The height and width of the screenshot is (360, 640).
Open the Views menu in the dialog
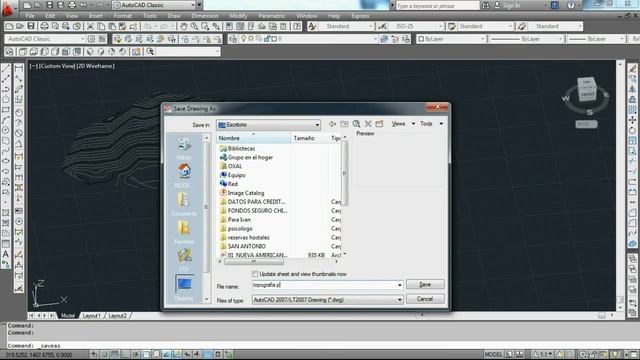[x=402, y=124]
